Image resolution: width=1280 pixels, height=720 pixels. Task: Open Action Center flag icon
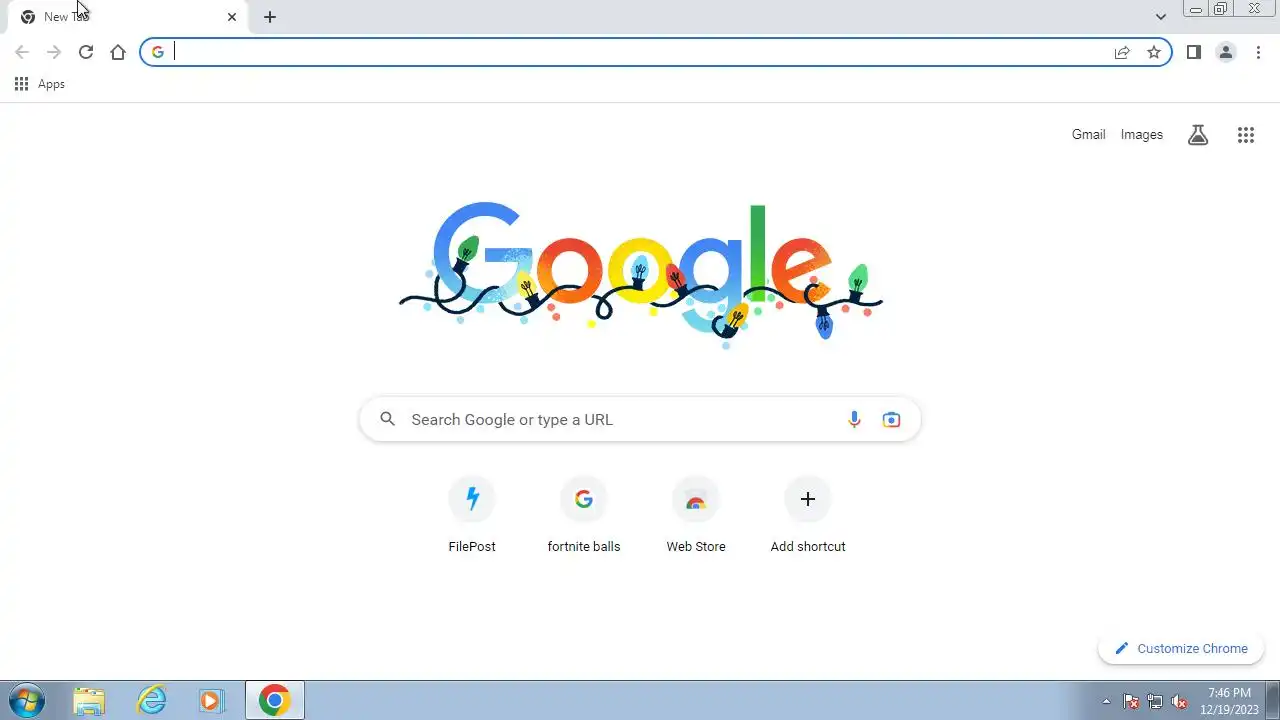[1131, 701]
